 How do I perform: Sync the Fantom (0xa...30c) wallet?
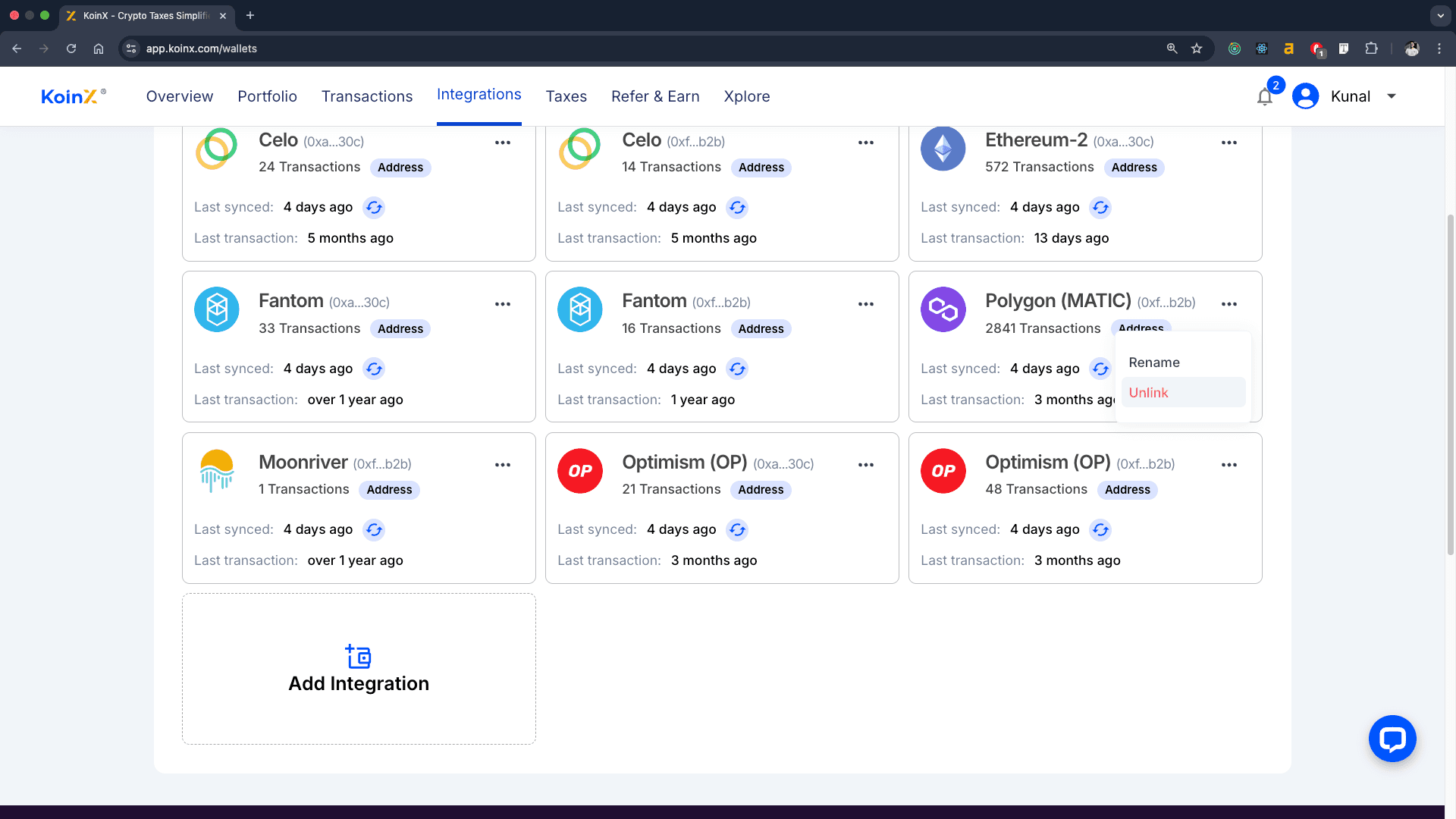click(374, 369)
